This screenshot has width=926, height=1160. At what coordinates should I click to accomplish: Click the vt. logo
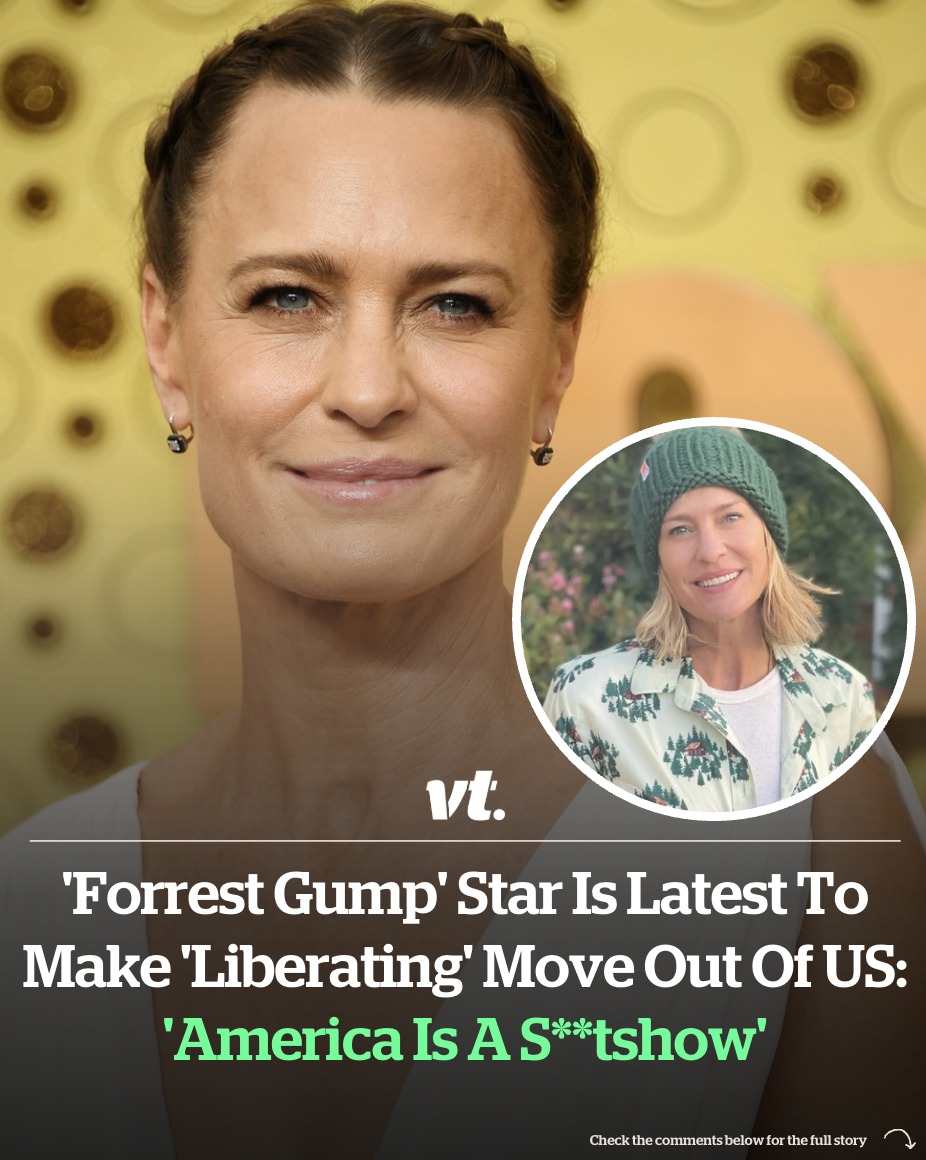tap(465, 795)
